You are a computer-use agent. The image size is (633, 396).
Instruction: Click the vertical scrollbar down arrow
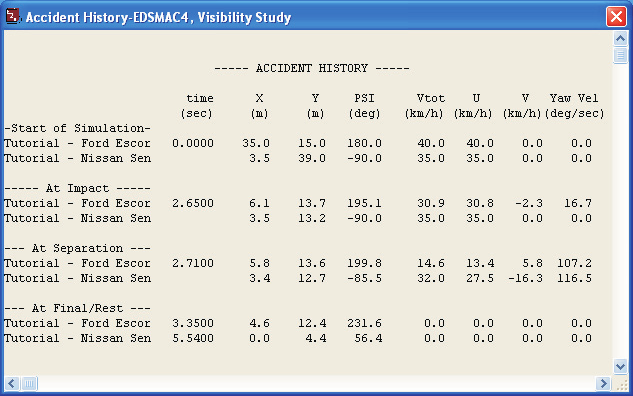click(620, 367)
